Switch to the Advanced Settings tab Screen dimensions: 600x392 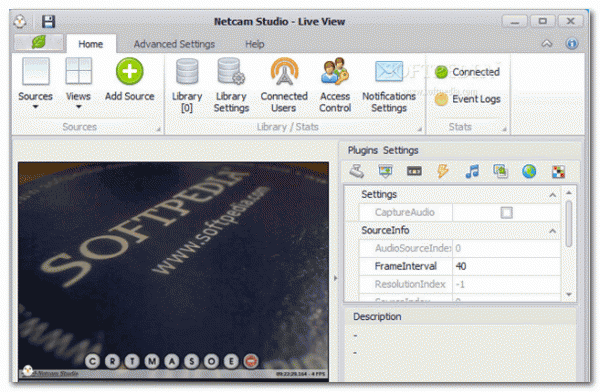click(174, 44)
